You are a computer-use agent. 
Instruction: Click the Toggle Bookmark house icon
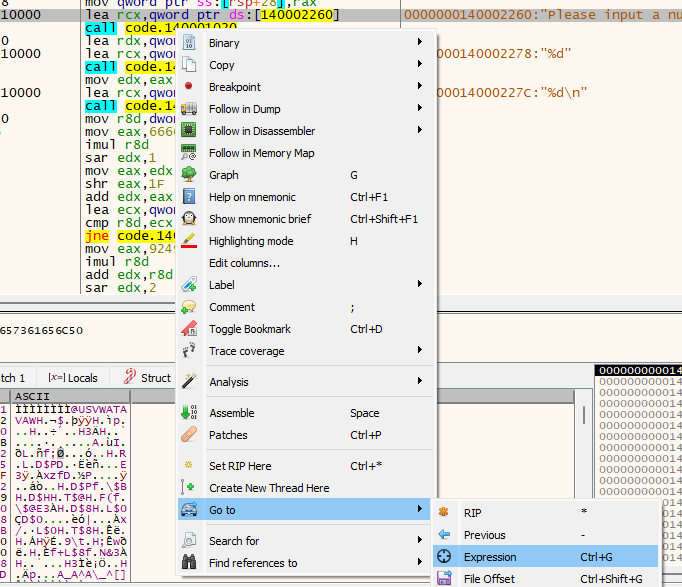tap(189, 329)
